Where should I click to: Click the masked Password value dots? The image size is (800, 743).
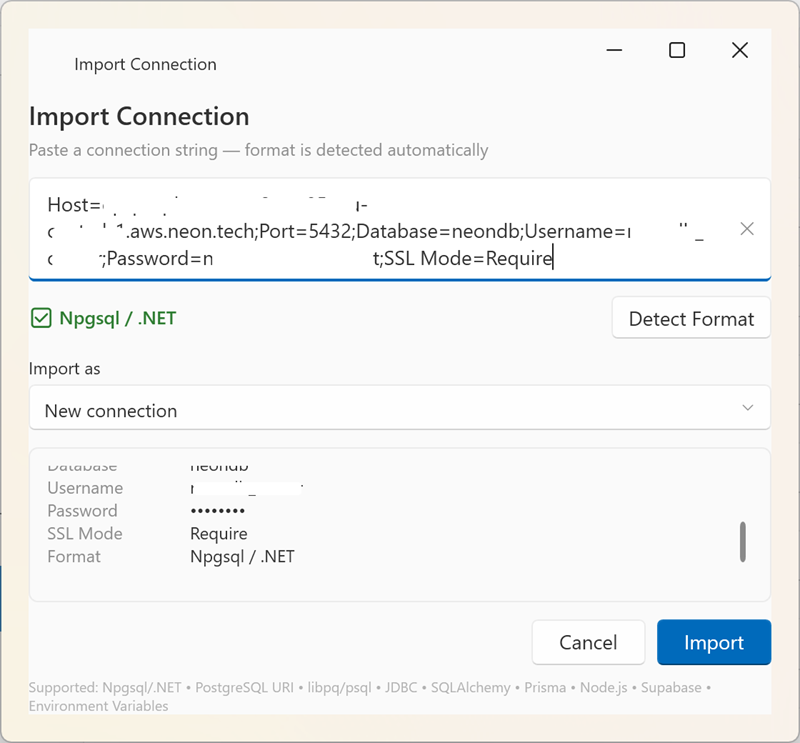[217, 510]
